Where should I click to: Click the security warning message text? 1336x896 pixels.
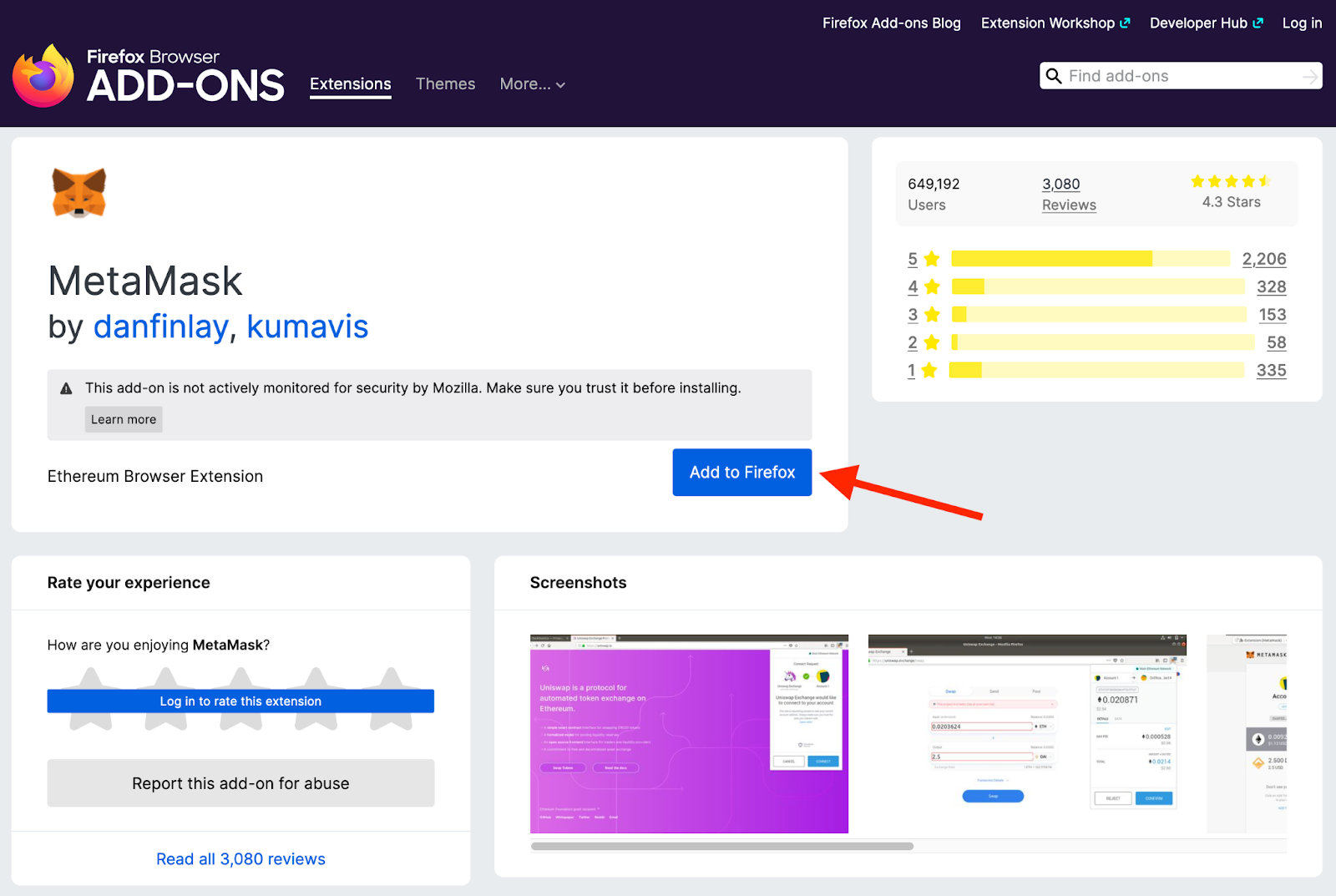point(413,388)
